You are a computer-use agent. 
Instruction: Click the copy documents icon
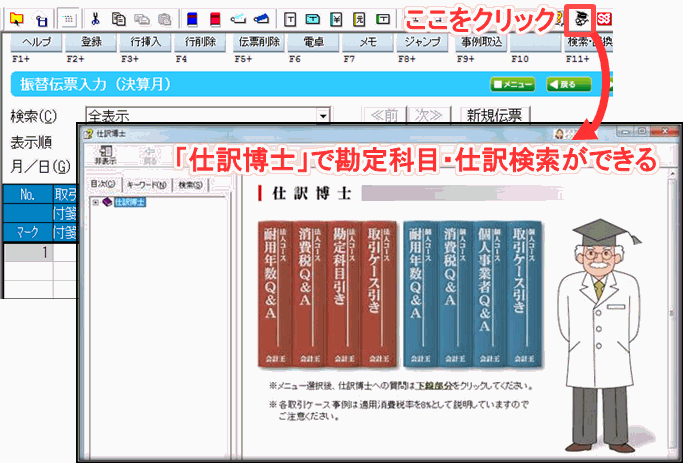coord(118,19)
